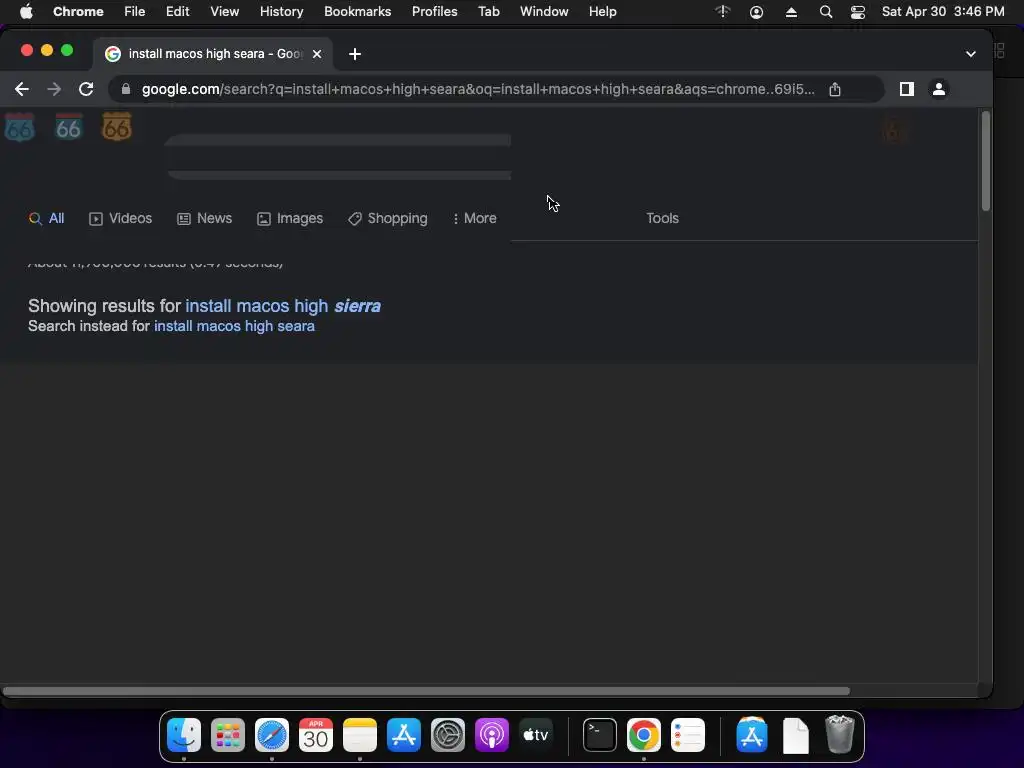Open Calendar from the dock

(315, 735)
